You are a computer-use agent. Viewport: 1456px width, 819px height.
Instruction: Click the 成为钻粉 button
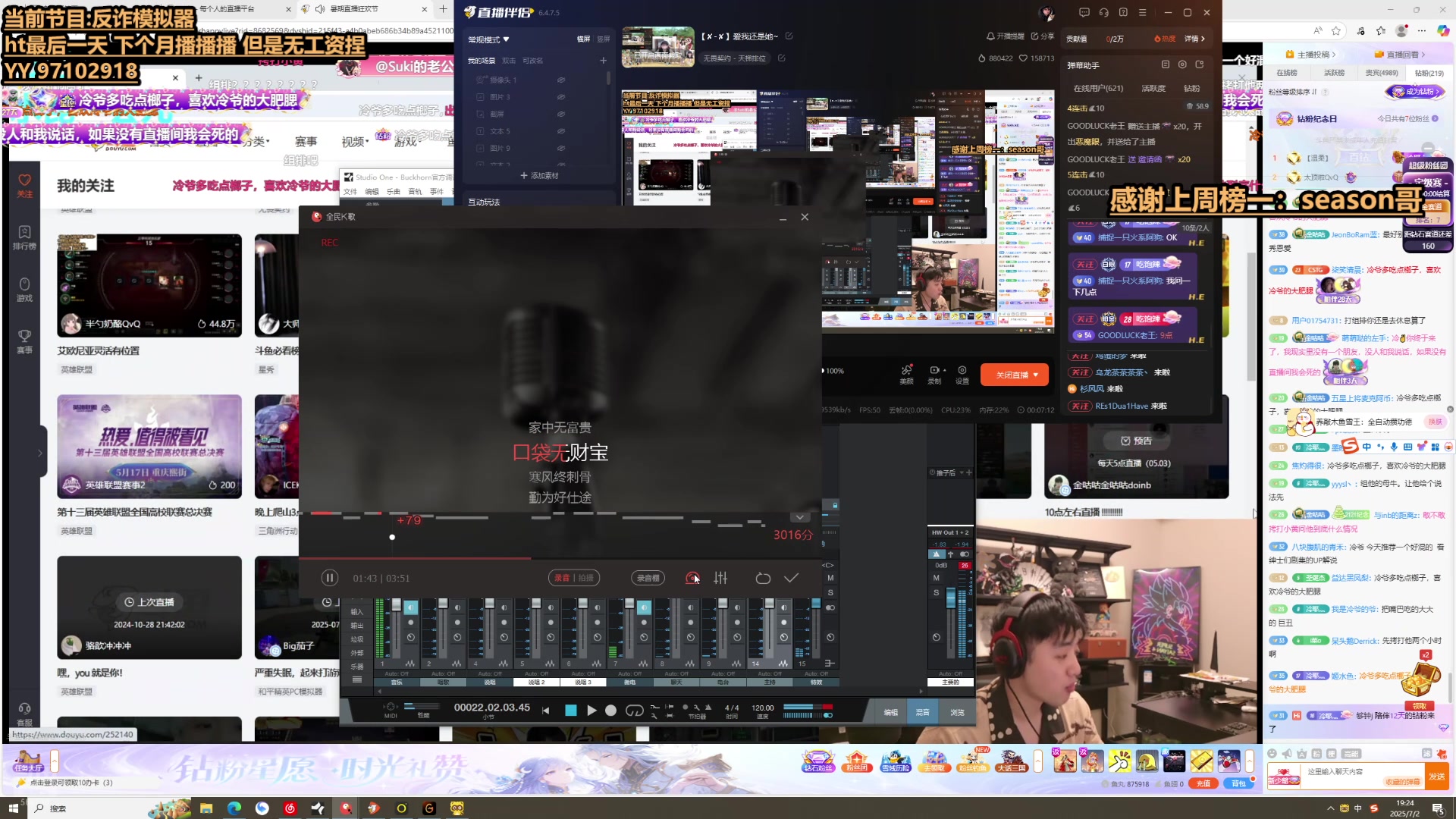[x=1415, y=92]
